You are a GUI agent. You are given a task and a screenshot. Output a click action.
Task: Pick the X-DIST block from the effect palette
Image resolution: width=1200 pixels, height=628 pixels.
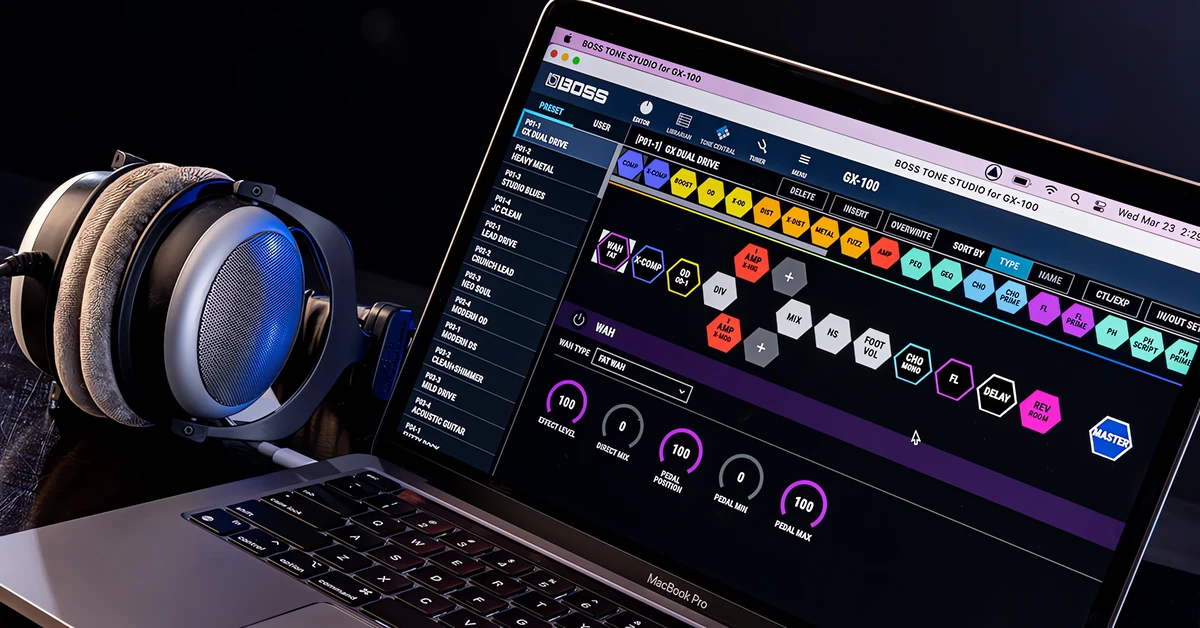click(x=796, y=221)
